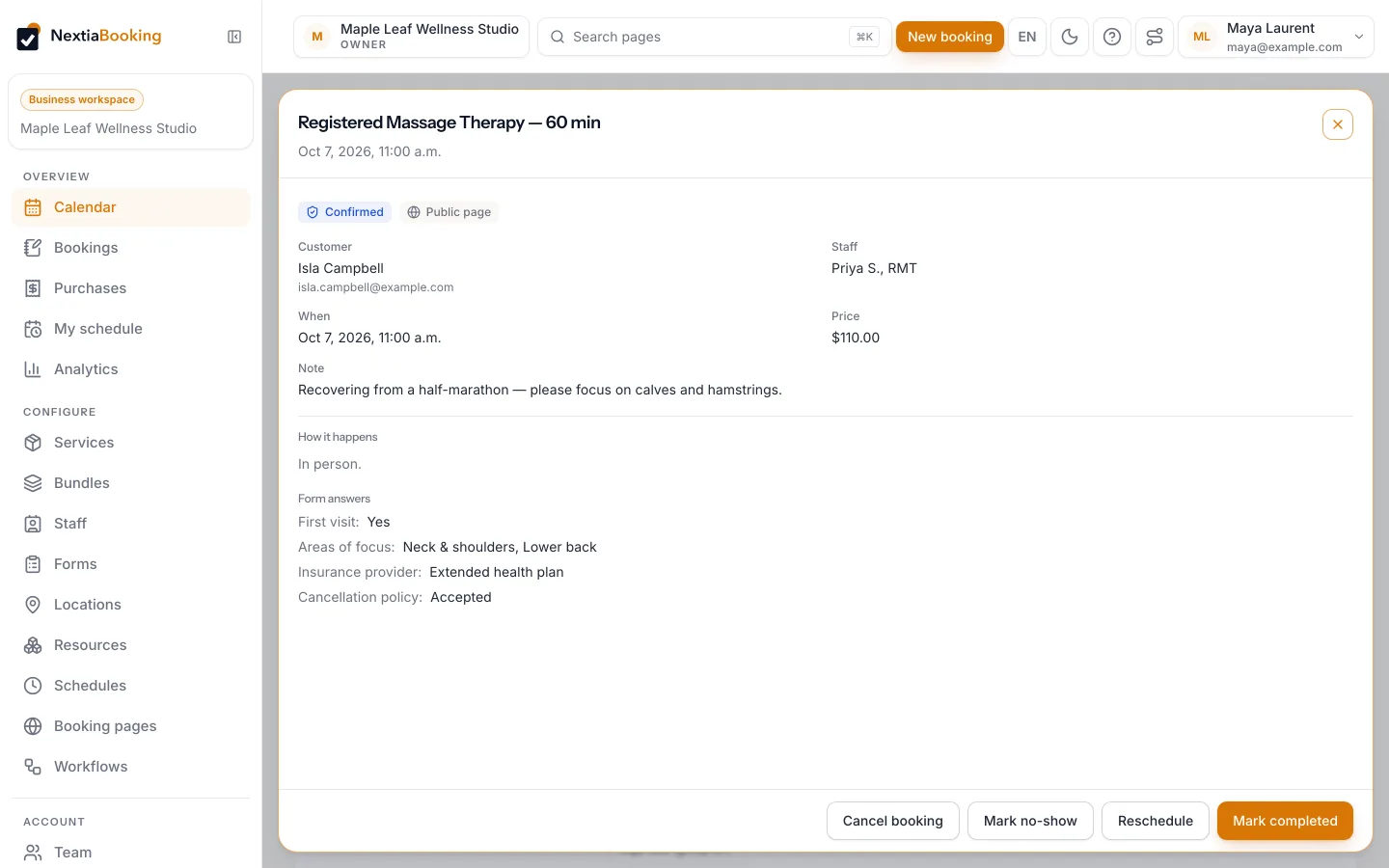Mark the booking completed

(1285, 821)
